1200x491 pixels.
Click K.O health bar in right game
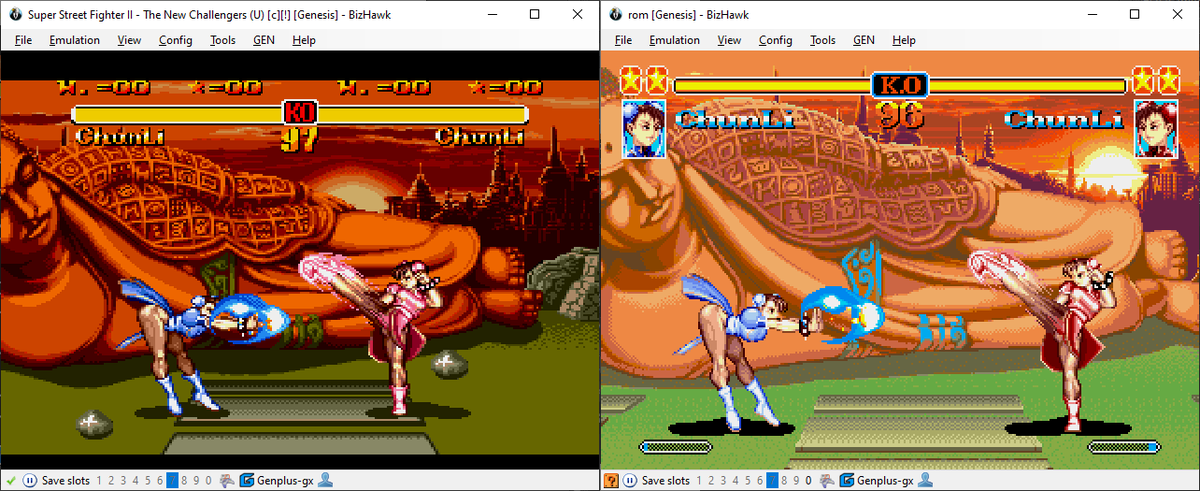click(x=900, y=85)
